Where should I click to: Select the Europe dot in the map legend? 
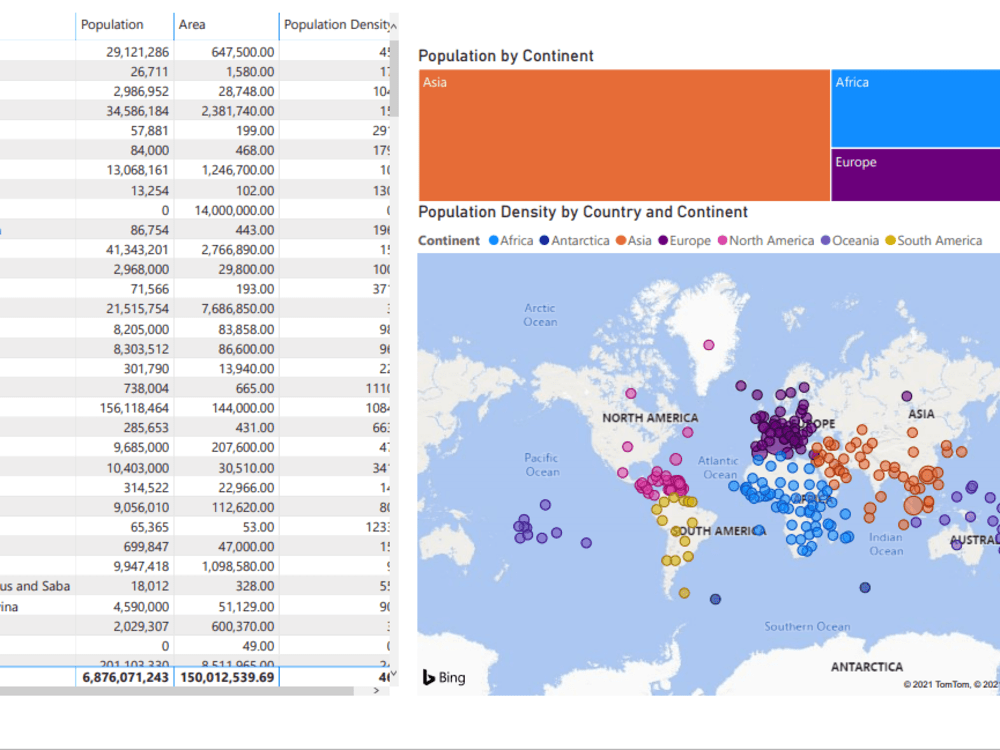(663, 240)
